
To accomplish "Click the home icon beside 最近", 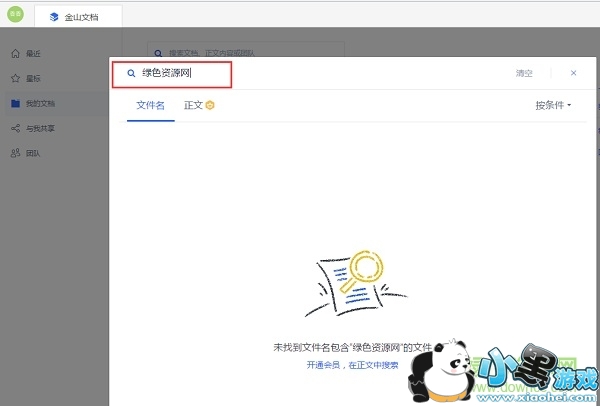I will tap(15, 54).
